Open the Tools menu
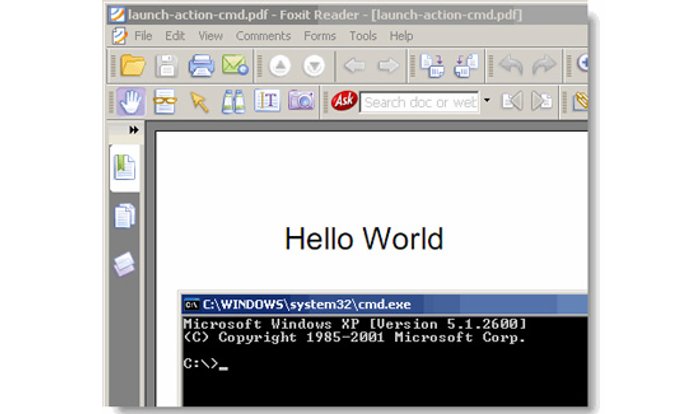 363,36
